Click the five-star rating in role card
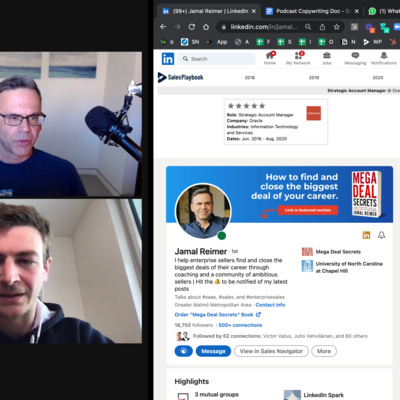400x400 pixels. click(246, 106)
